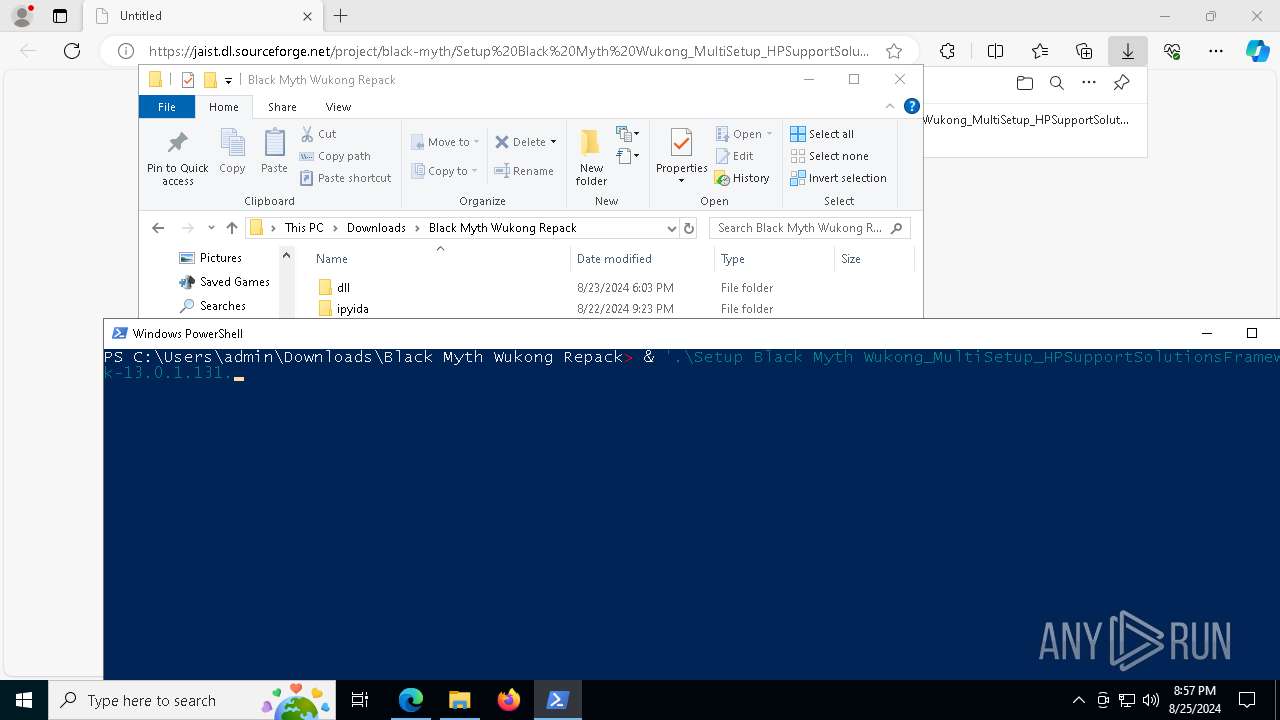Open Edge Settings and more menu
1280x720 pixels.
[1216, 51]
